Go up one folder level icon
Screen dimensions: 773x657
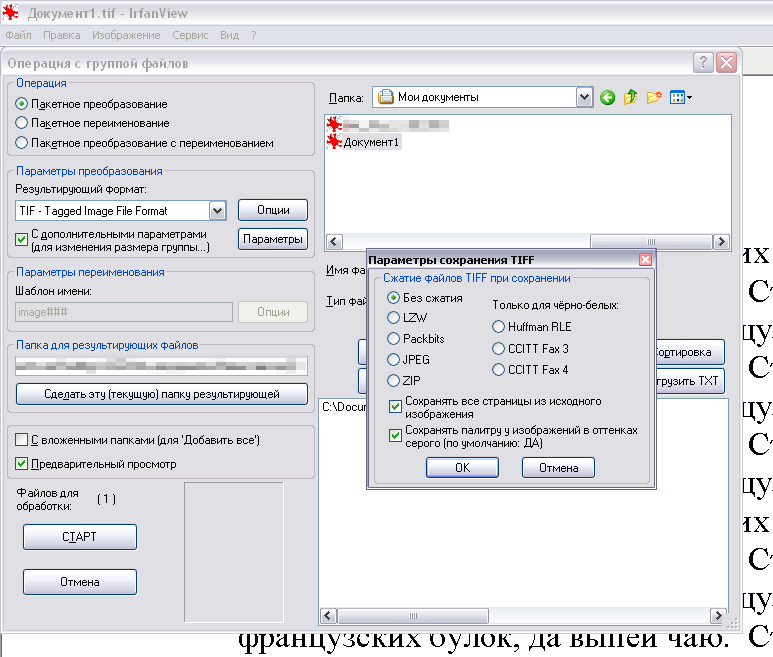click(630, 97)
